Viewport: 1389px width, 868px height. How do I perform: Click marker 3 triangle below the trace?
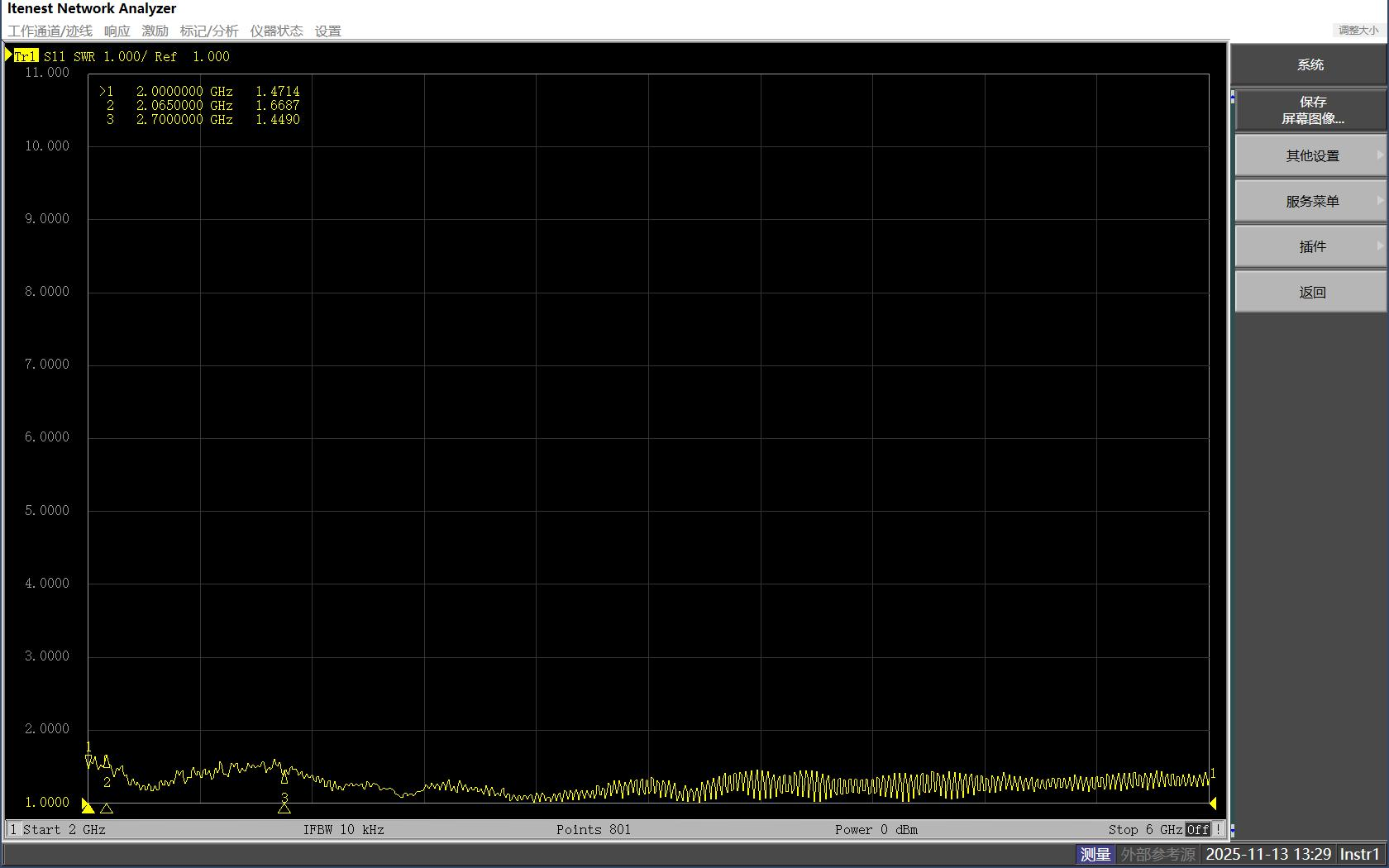284,808
